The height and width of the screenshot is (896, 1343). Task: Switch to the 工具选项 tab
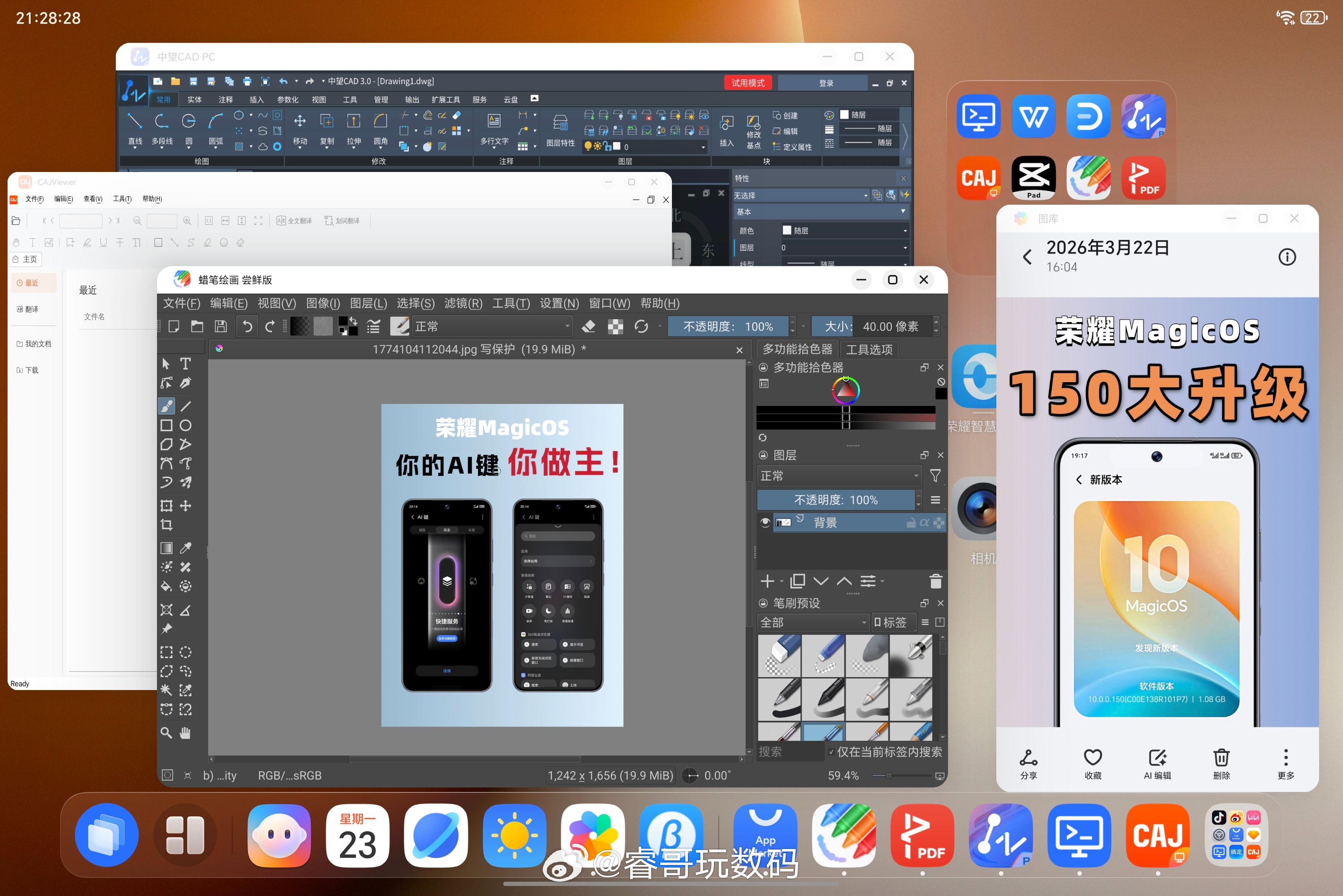(869, 349)
